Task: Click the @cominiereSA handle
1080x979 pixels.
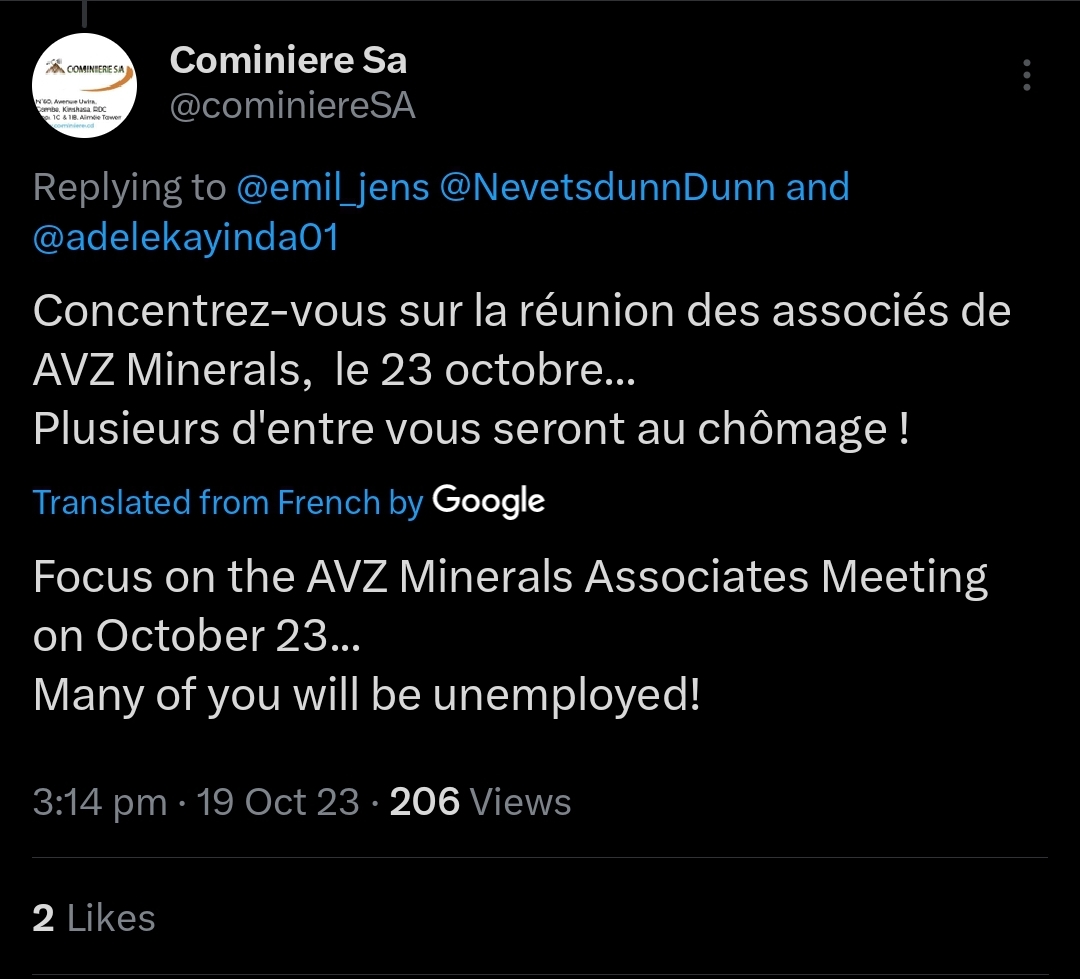Action: [x=293, y=106]
